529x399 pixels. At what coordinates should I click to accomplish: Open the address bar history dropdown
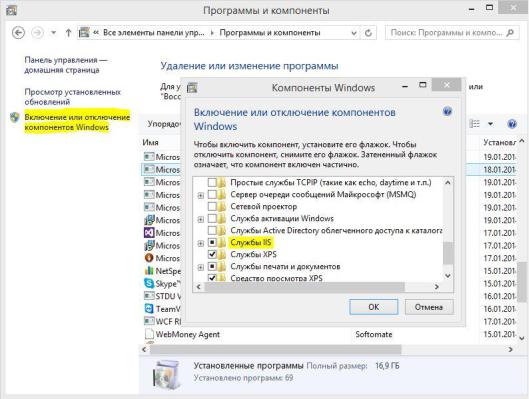pyautogui.click(x=354, y=33)
